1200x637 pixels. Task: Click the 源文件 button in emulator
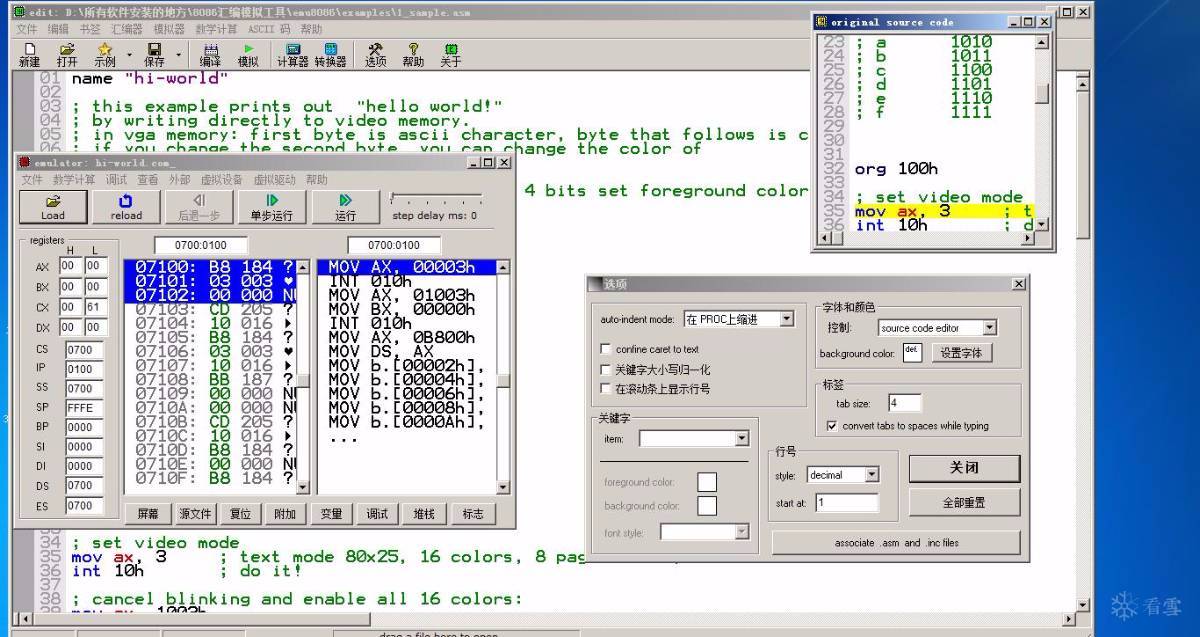tap(195, 514)
